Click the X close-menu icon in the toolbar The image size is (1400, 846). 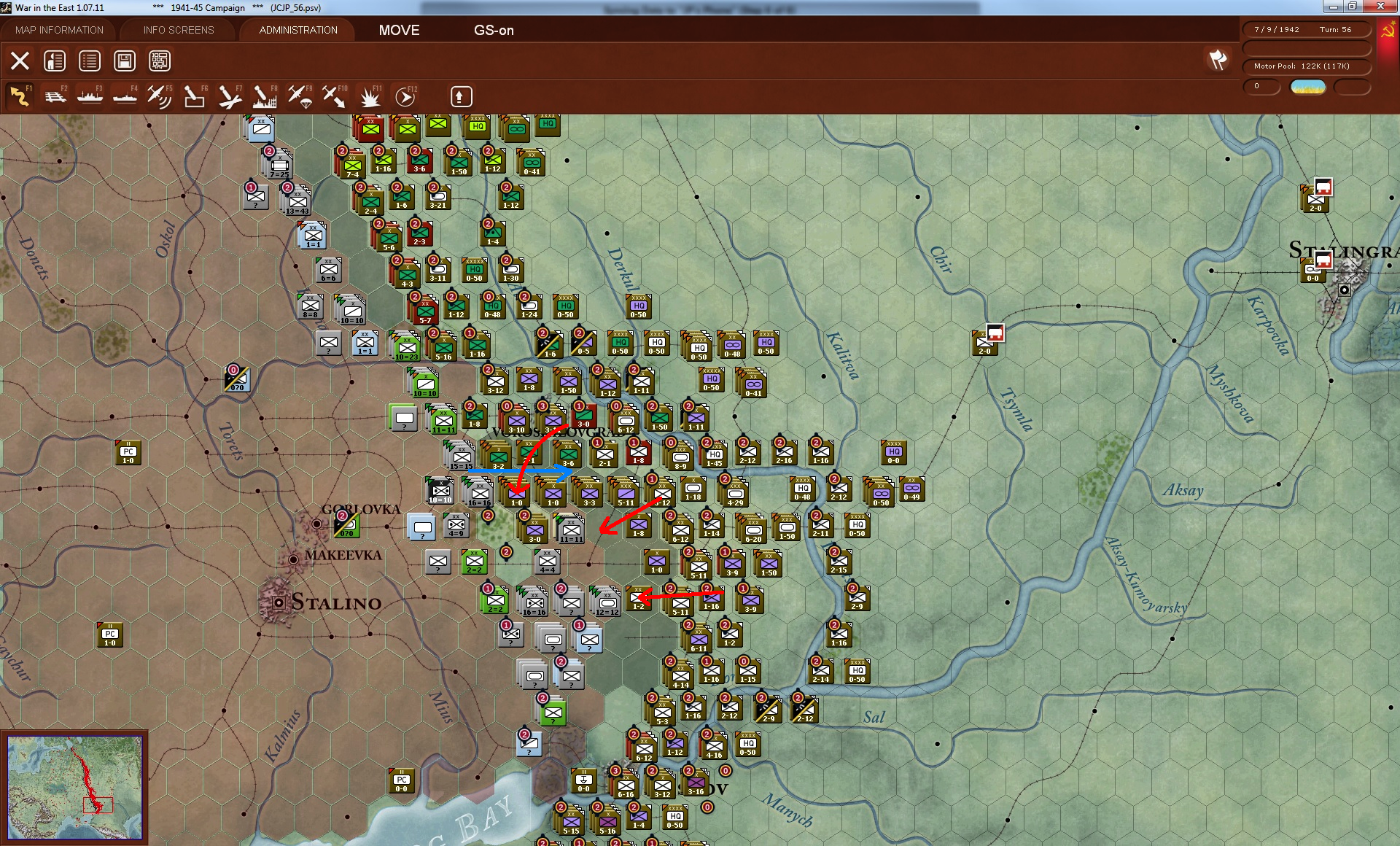click(x=20, y=61)
